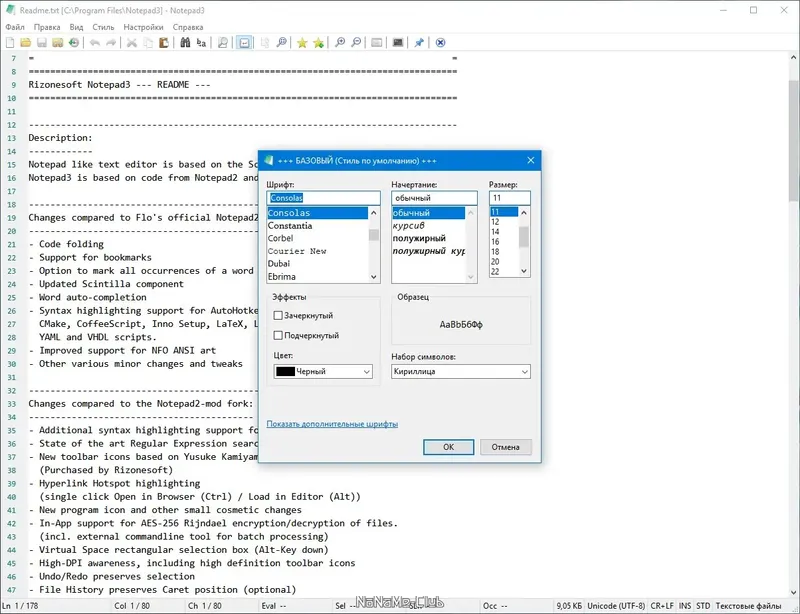800x614 pixels.
Task: Click the black color swatch in Цвет
Action: tap(285, 372)
